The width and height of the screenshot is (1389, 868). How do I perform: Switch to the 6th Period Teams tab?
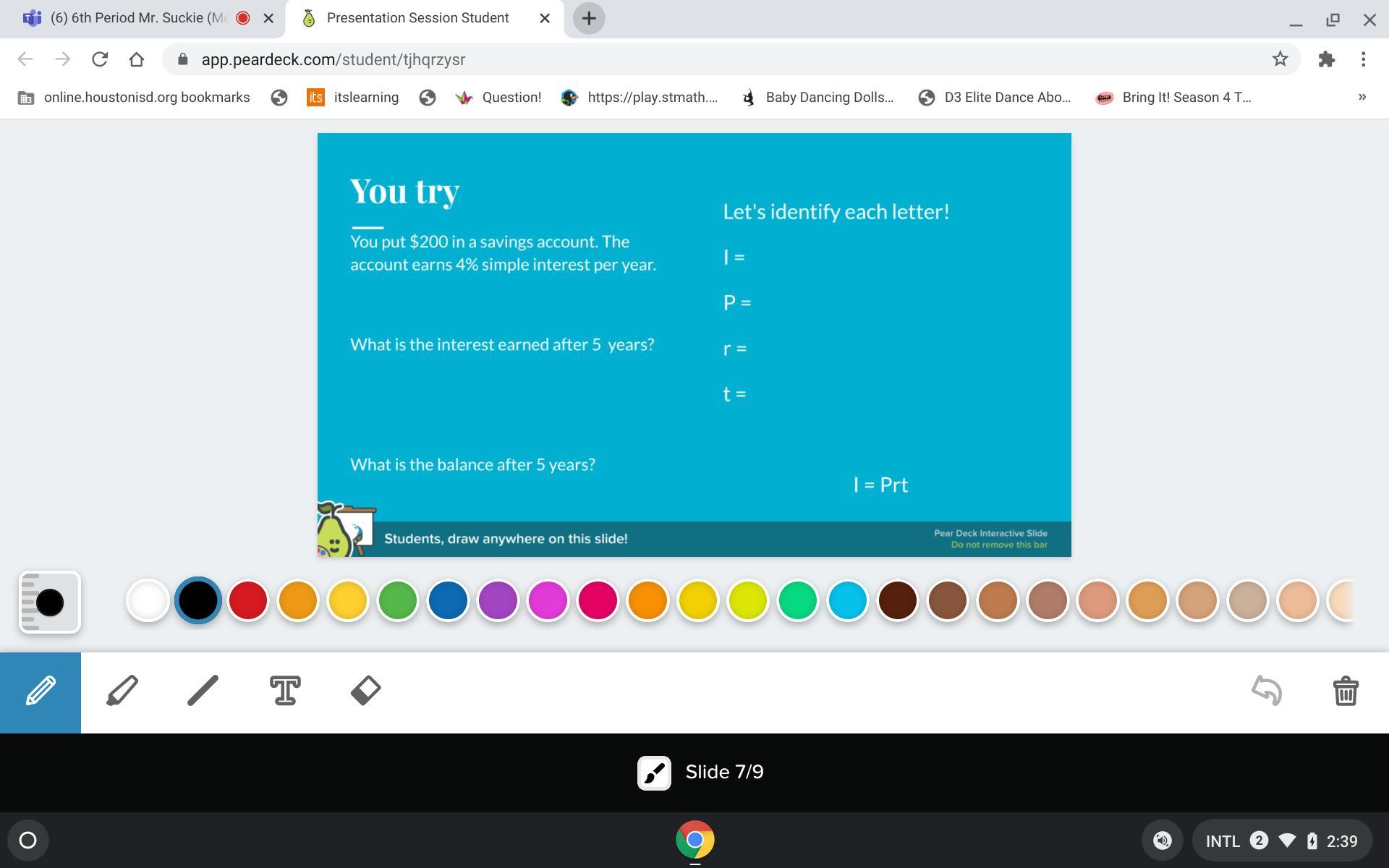click(x=137, y=18)
